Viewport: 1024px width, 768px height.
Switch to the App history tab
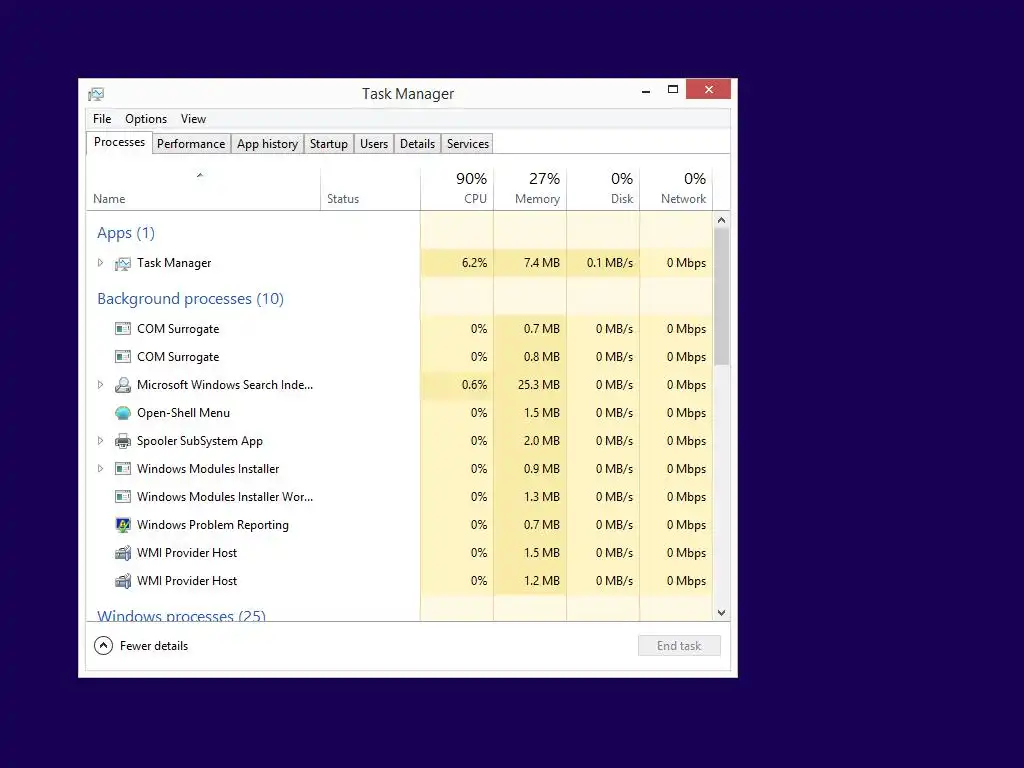[x=267, y=144]
